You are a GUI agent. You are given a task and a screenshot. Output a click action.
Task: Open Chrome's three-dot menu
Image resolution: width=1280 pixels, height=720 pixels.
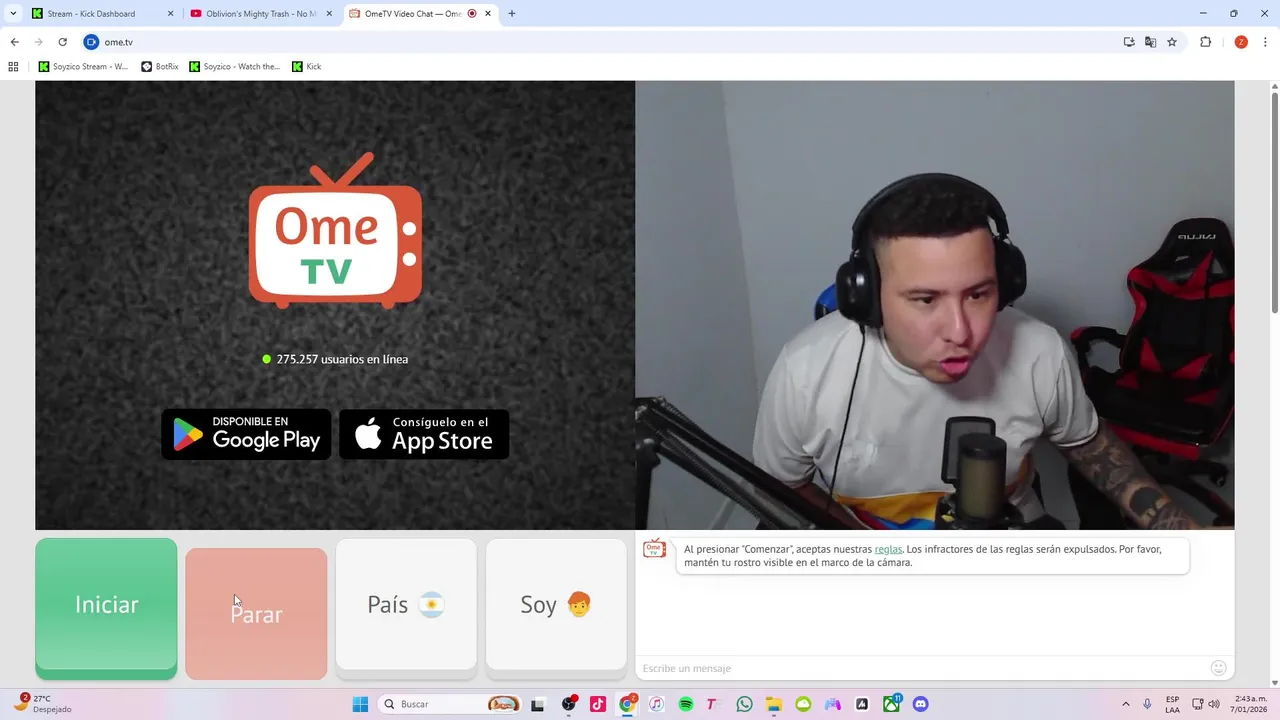click(x=1265, y=42)
